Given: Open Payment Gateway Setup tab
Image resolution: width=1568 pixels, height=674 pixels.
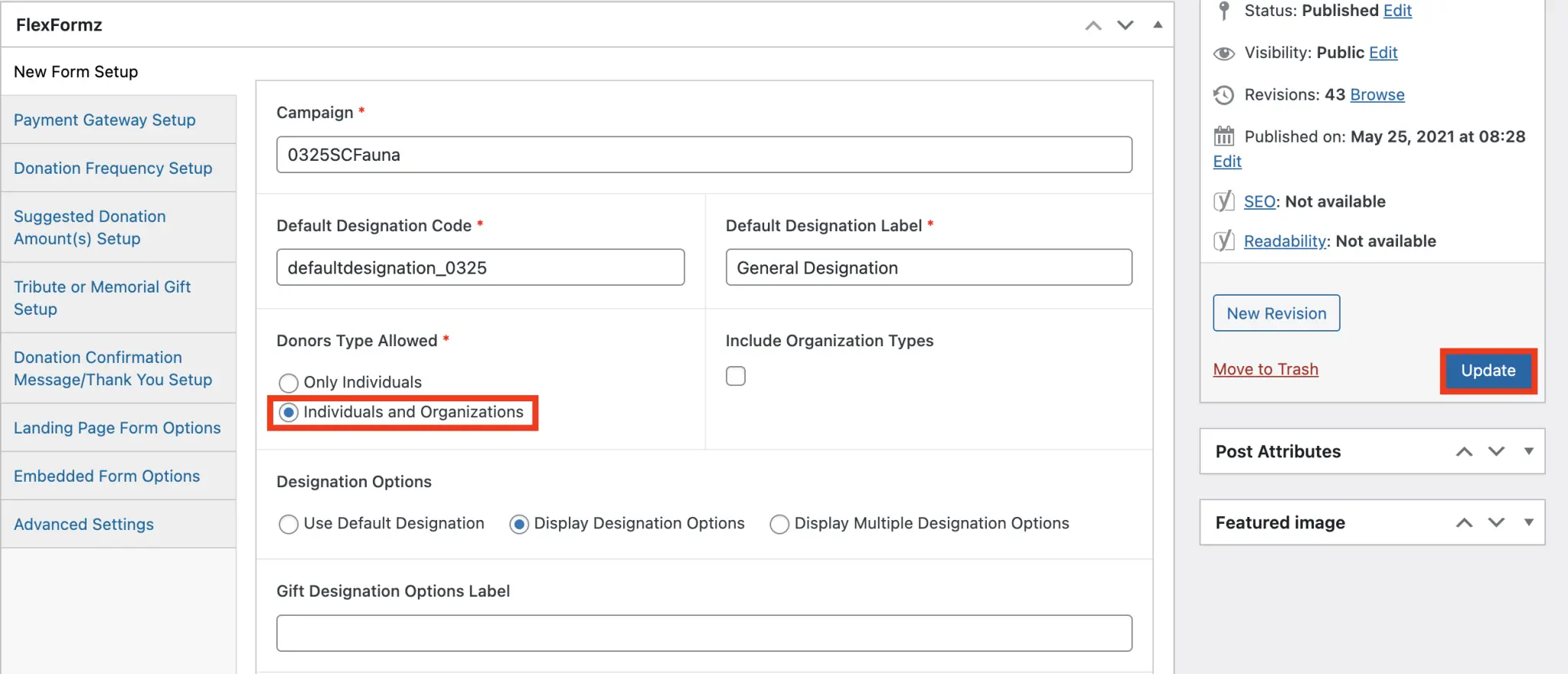Looking at the screenshot, I should click(x=105, y=120).
